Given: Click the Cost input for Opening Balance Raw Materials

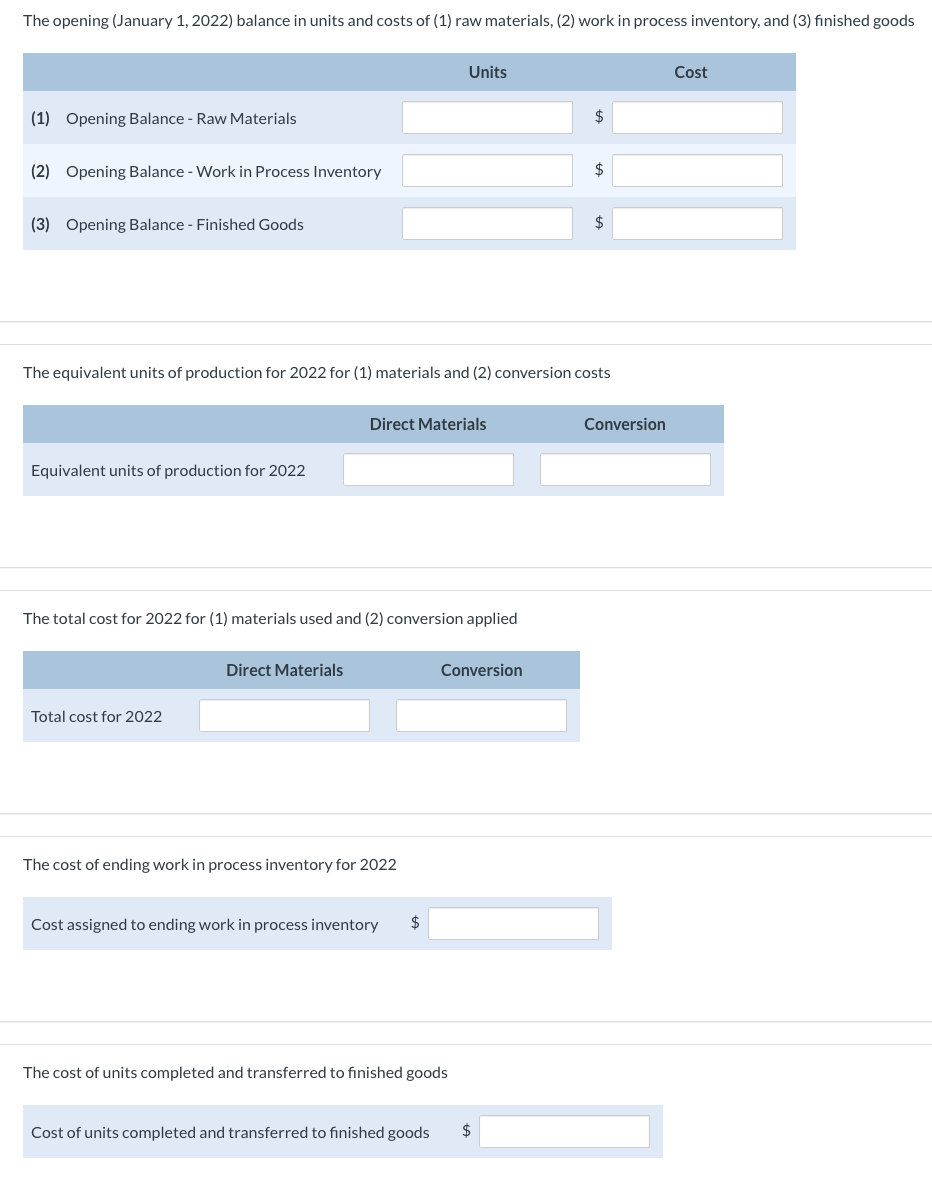Looking at the screenshot, I should click(696, 117).
